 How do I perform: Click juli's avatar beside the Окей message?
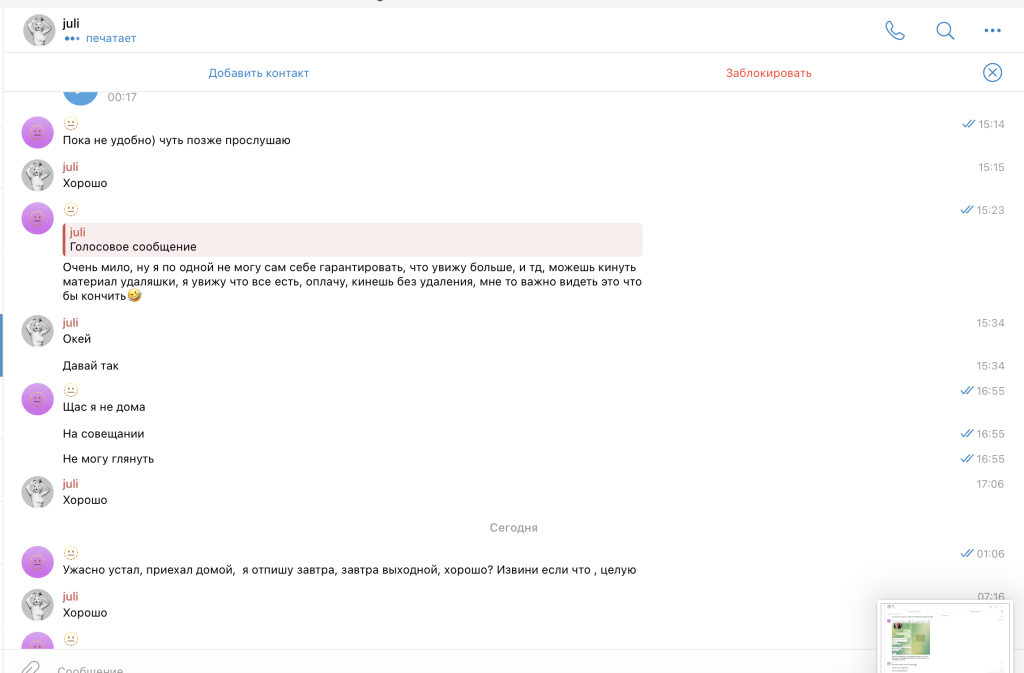point(38,331)
